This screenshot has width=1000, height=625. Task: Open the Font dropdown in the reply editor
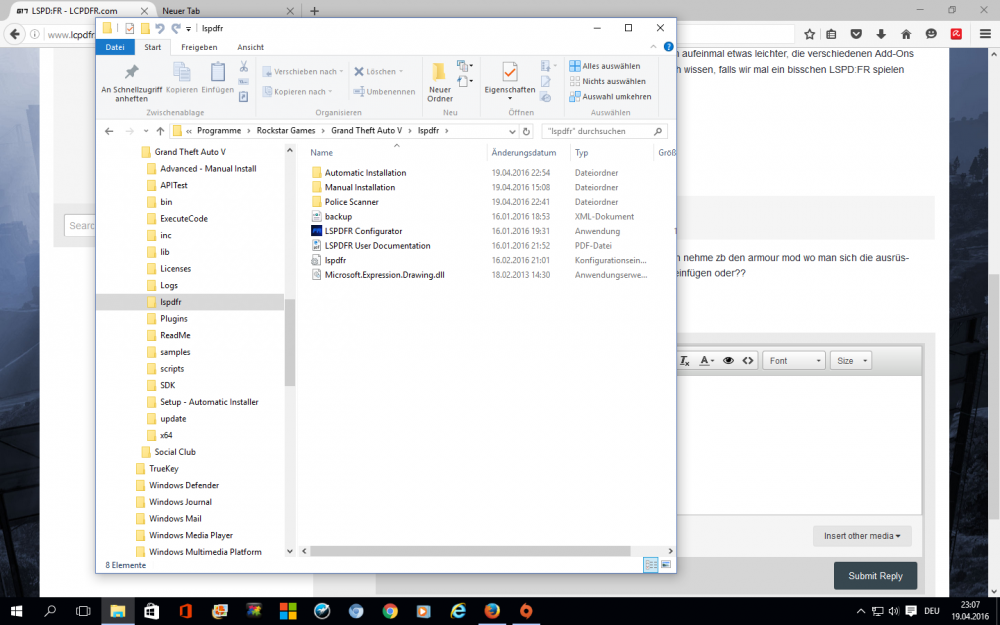(x=793, y=360)
